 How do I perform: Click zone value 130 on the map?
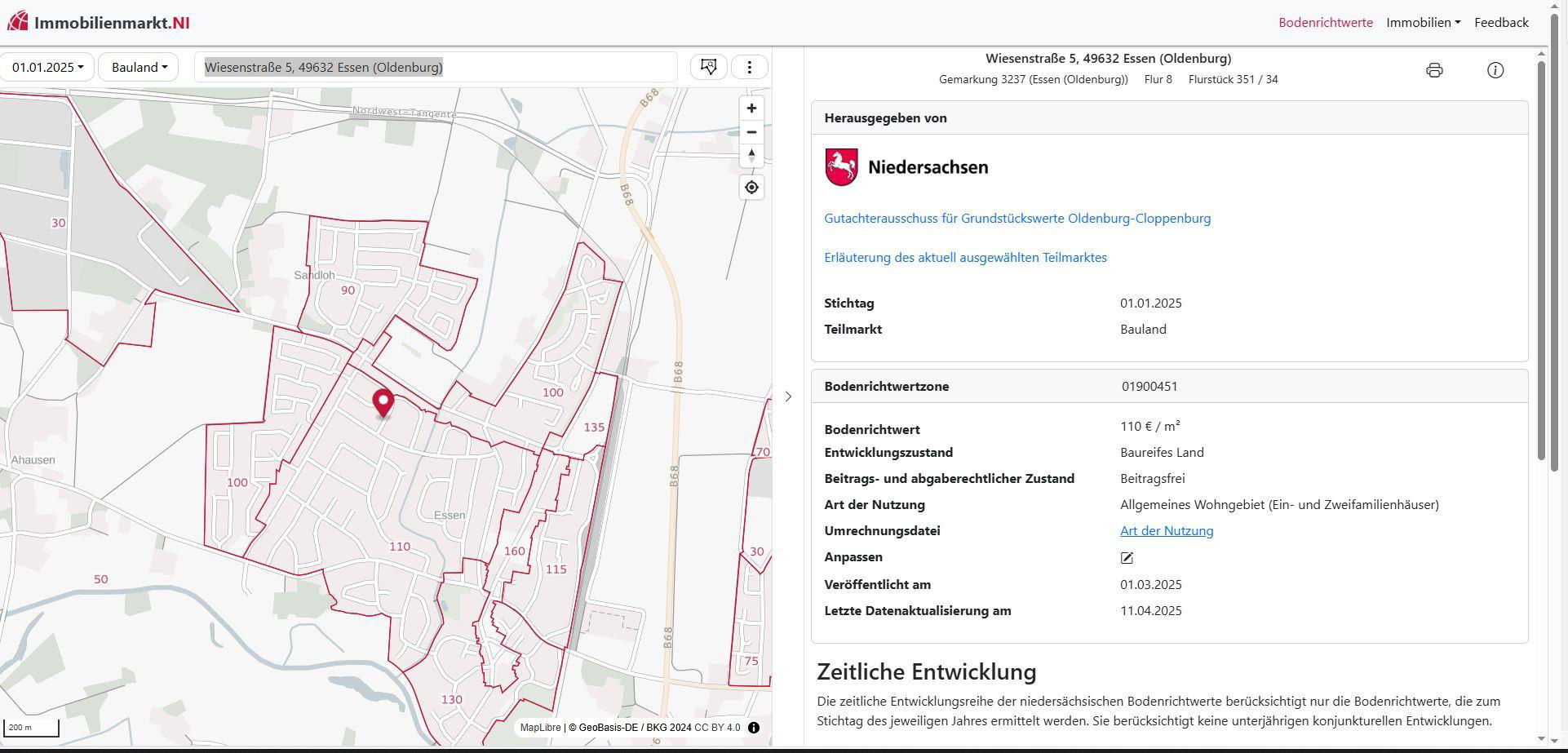coord(451,700)
